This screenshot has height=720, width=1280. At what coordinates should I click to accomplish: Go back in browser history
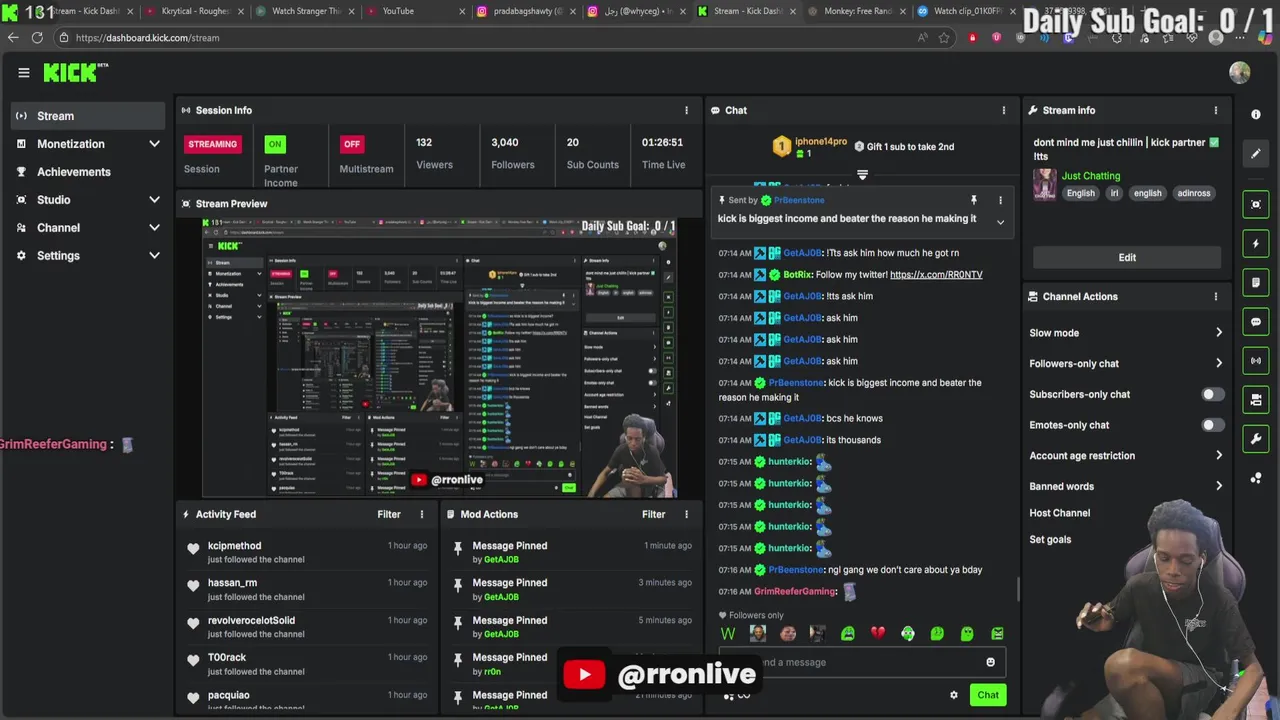click(x=13, y=37)
